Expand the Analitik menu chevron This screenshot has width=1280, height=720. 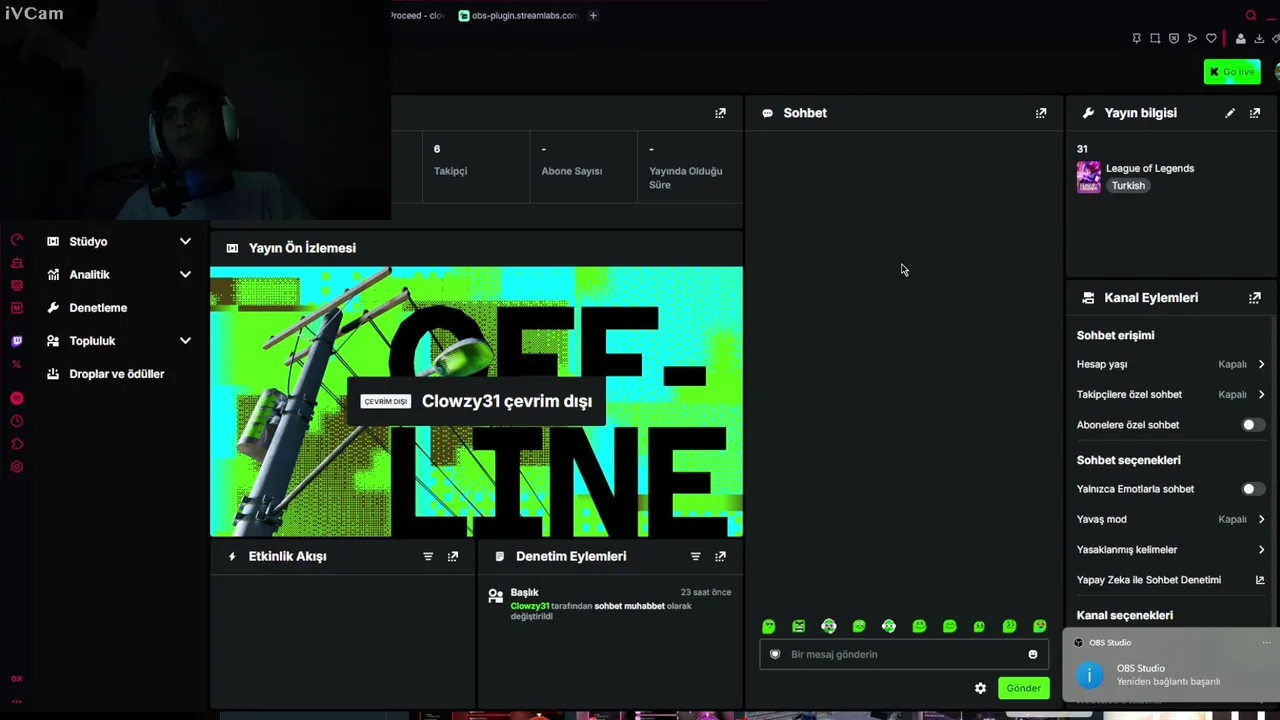coord(185,274)
